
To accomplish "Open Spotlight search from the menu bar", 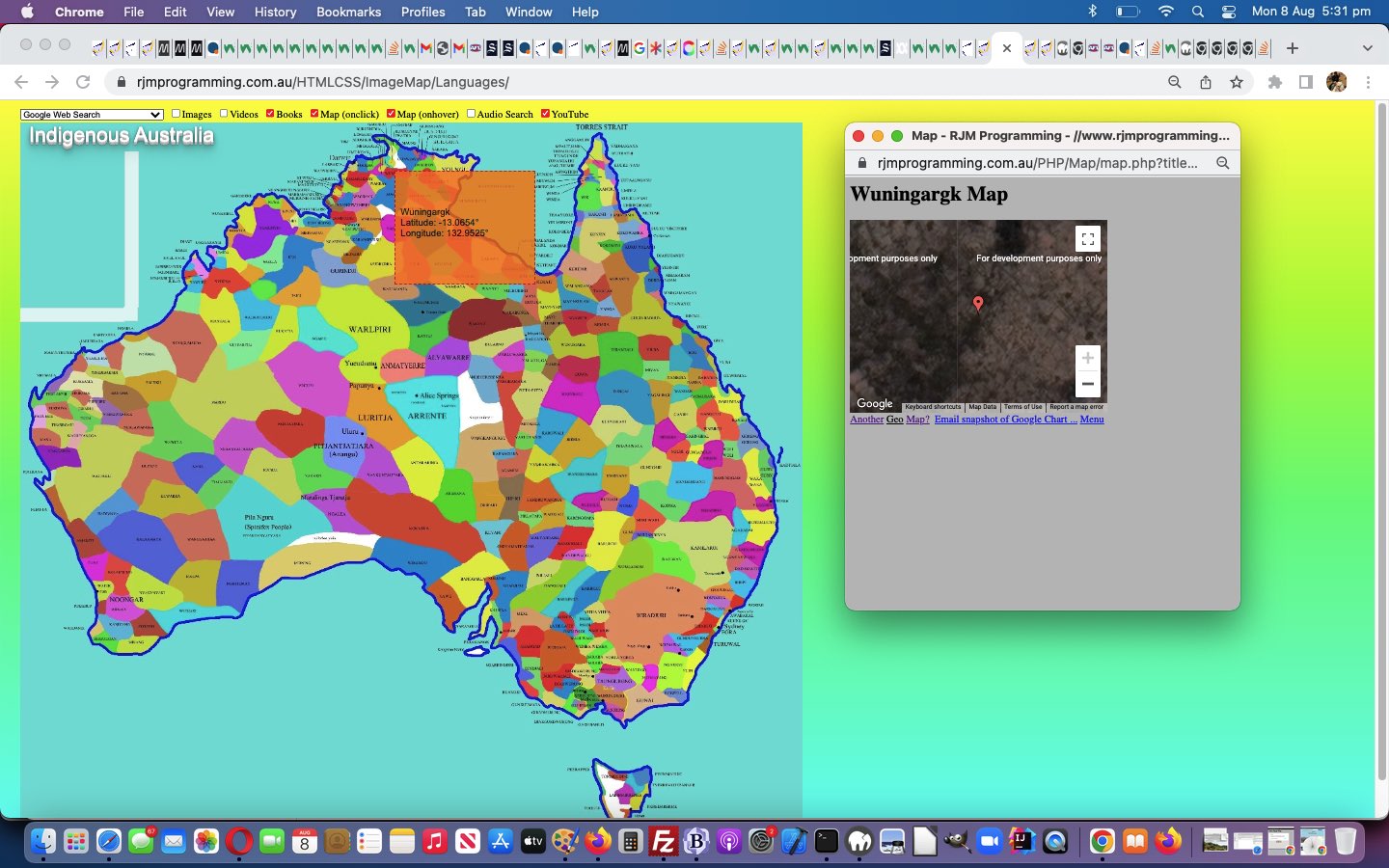I will point(1196,13).
